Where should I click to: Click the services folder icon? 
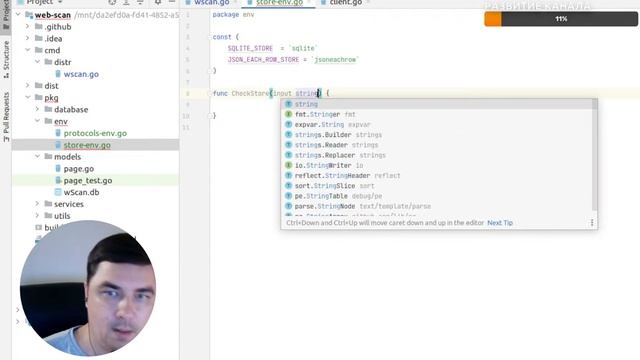(48, 204)
